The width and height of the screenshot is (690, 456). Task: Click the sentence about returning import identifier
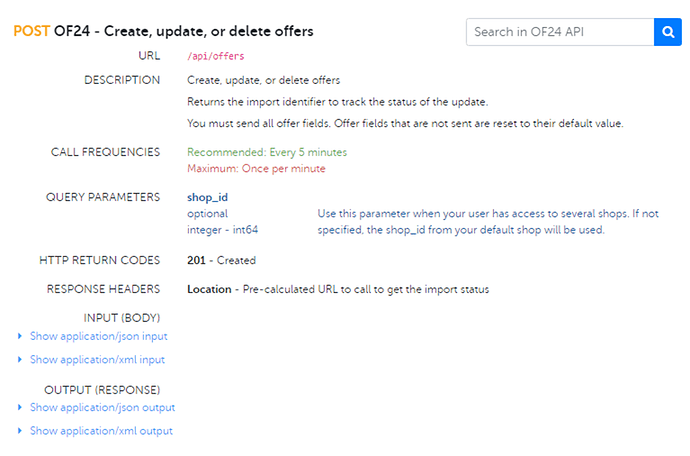tap(338, 102)
